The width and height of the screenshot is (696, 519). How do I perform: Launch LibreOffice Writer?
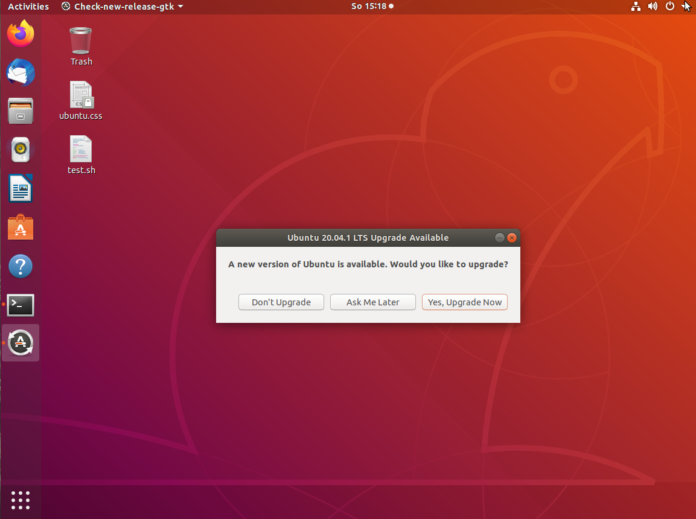(x=20, y=188)
